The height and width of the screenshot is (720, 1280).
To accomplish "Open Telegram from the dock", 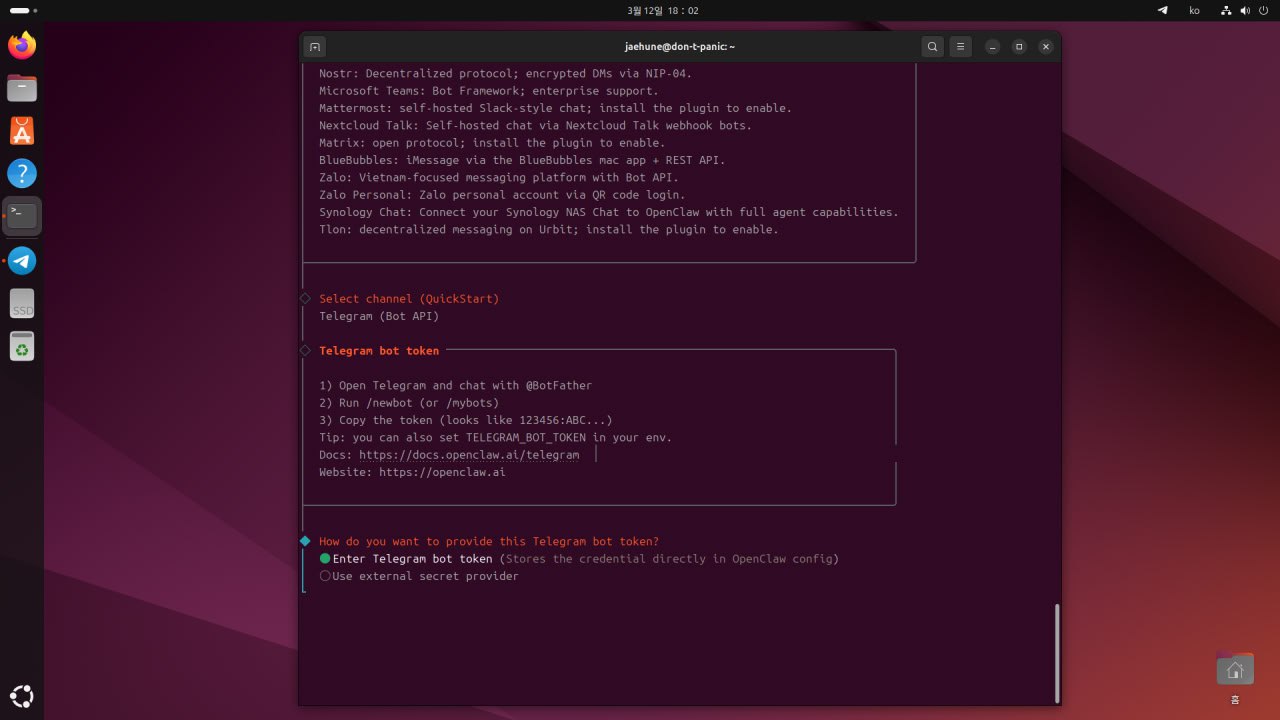I will click(x=22, y=261).
